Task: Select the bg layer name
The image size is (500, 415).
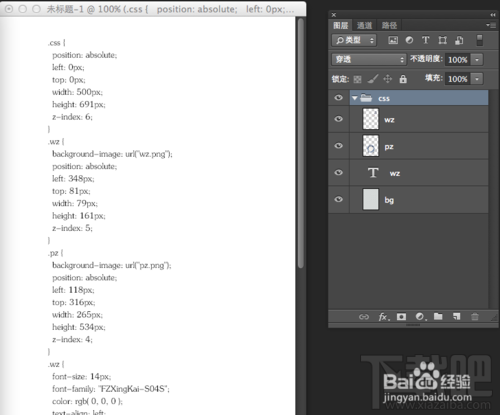Action: pyautogui.click(x=389, y=200)
